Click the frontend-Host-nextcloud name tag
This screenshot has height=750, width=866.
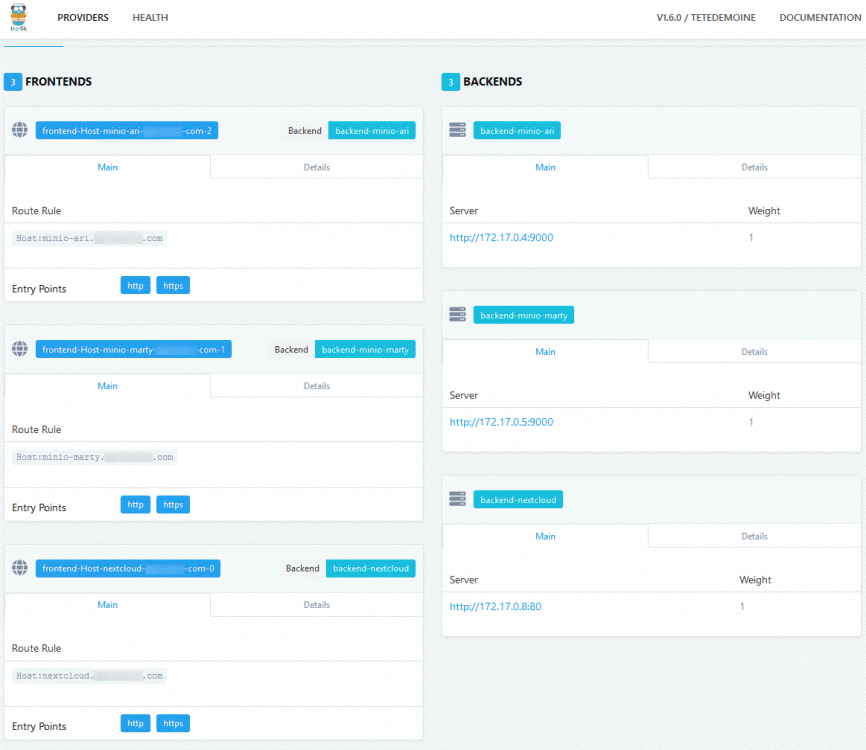[x=128, y=568]
